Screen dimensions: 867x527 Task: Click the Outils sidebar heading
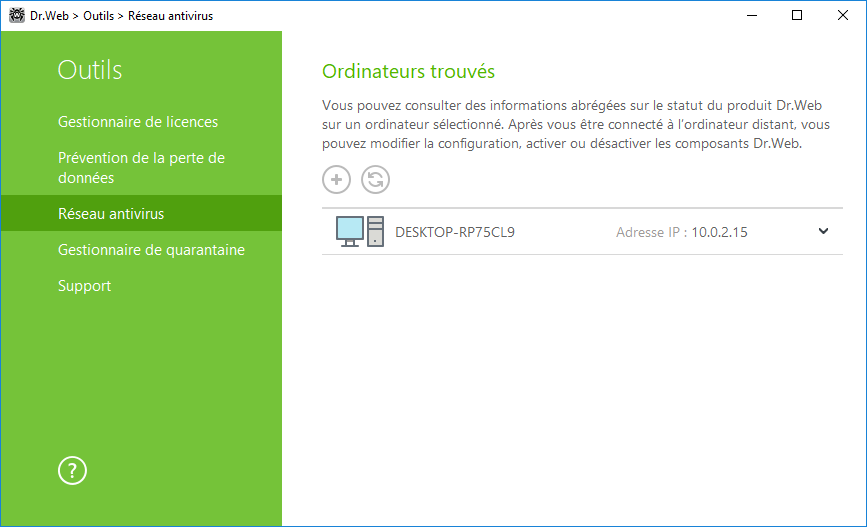tap(90, 70)
